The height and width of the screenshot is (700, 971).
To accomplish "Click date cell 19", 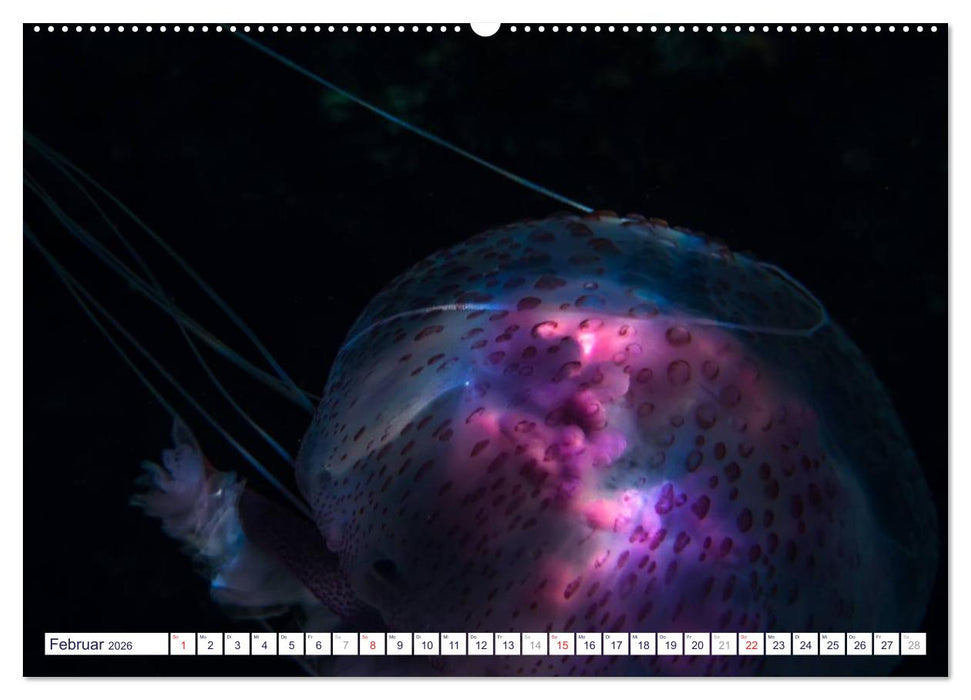I will point(670,645).
